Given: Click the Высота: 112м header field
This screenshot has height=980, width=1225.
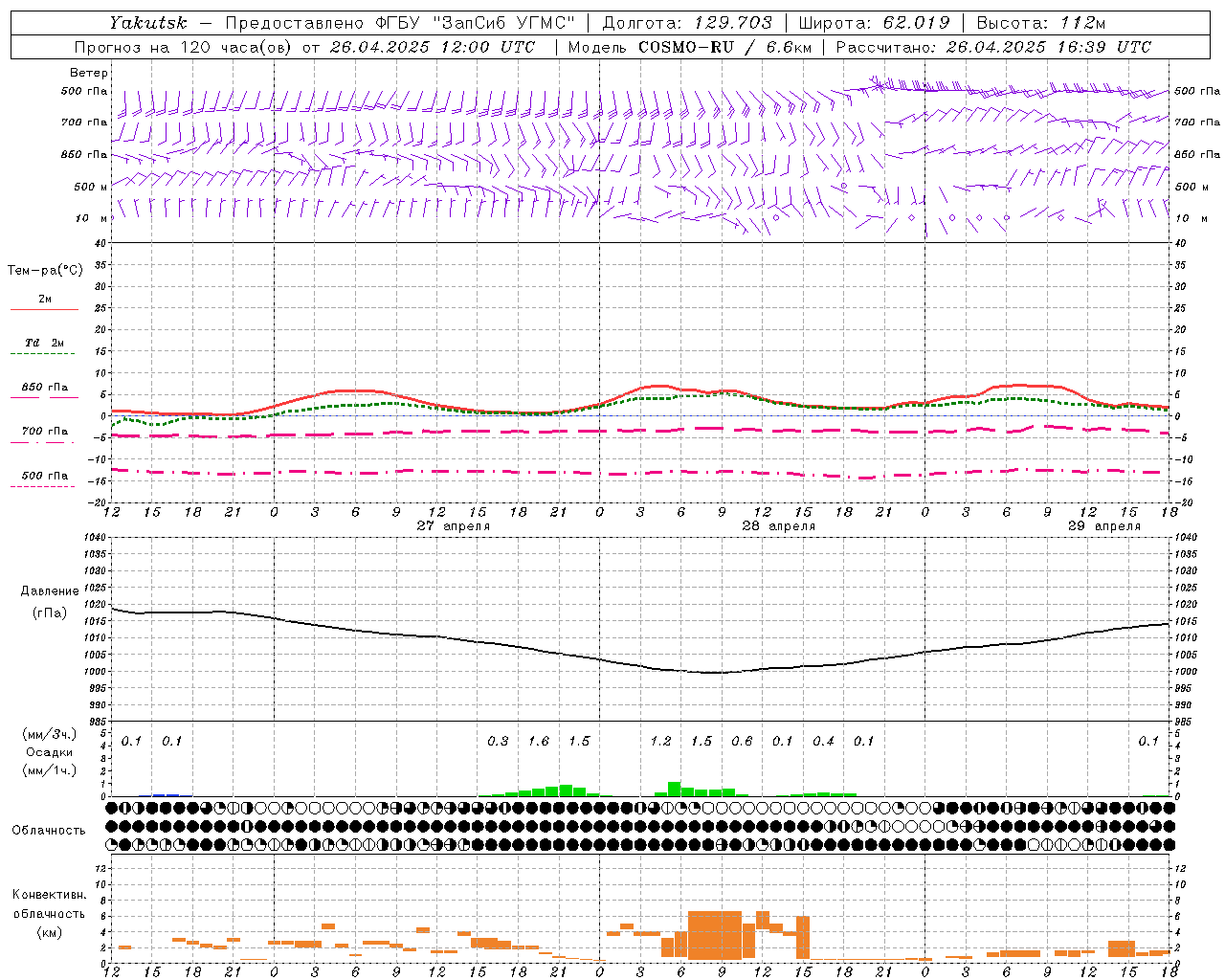Looking at the screenshot, I should point(1040,23).
